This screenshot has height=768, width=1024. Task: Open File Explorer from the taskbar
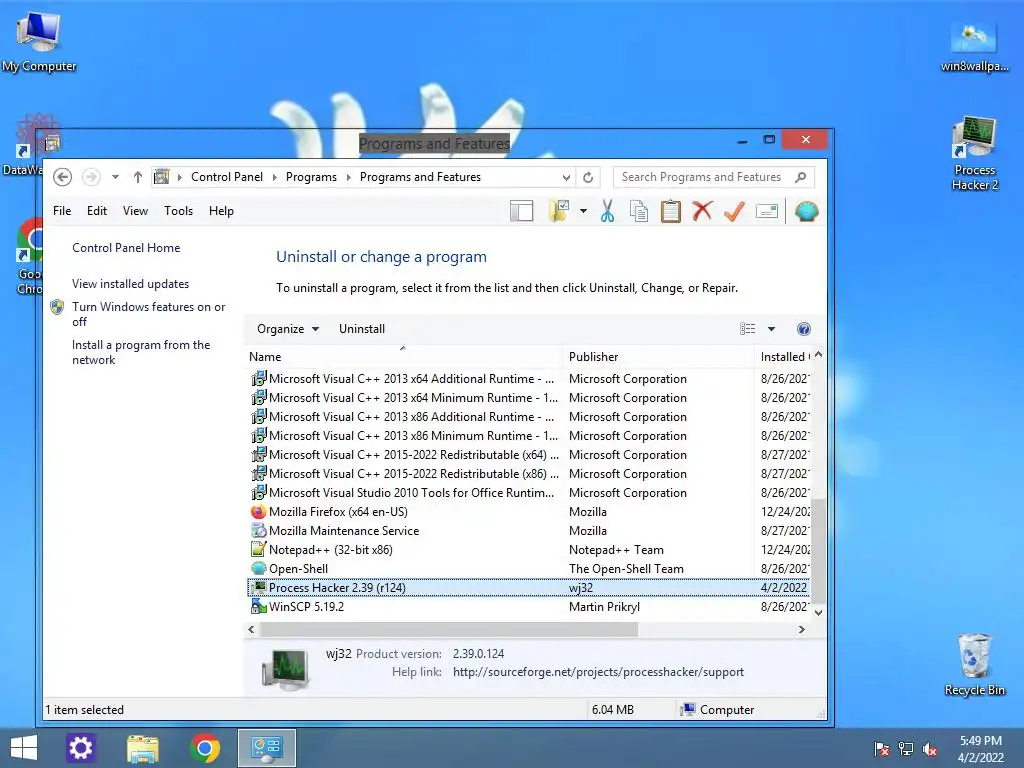point(142,748)
